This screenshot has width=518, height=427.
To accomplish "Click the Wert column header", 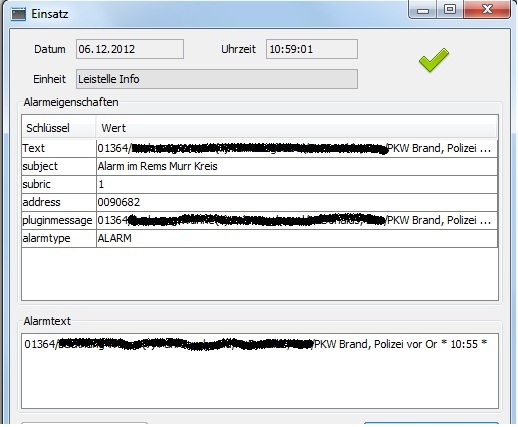I will [297, 128].
